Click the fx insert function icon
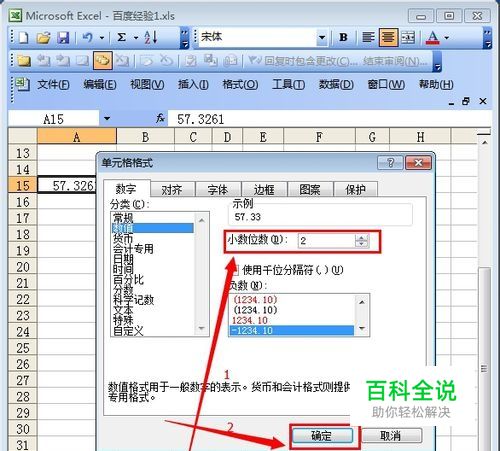 160,118
